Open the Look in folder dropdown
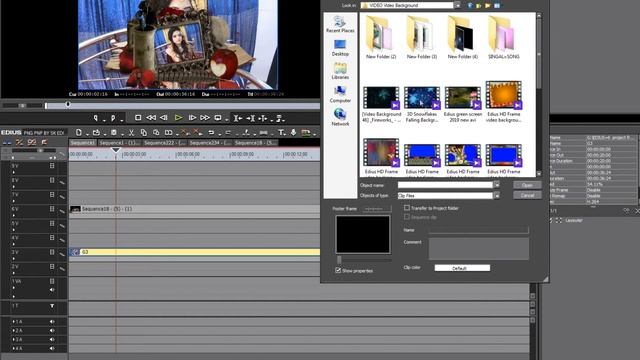This screenshot has height=360, width=640. pos(458,5)
